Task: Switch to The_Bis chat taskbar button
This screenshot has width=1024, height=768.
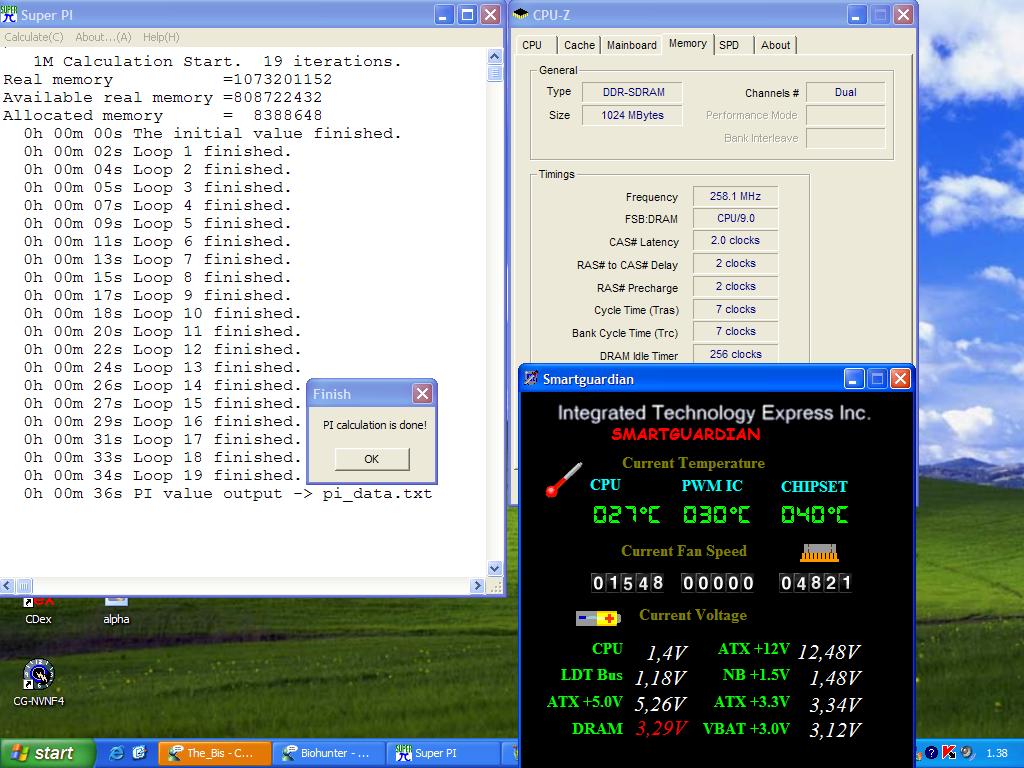Action: click(x=215, y=753)
